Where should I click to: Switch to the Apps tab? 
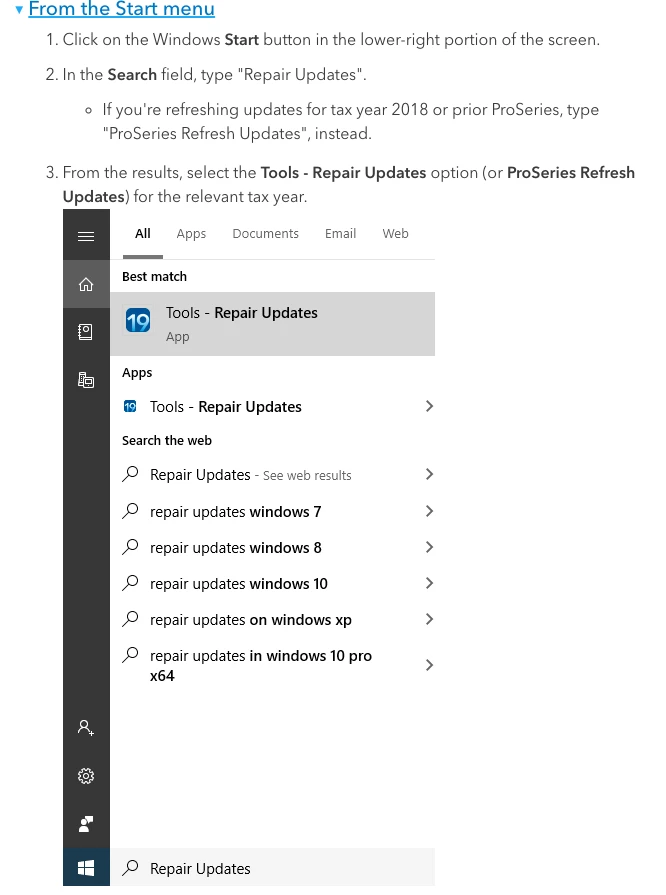pos(191,233)
